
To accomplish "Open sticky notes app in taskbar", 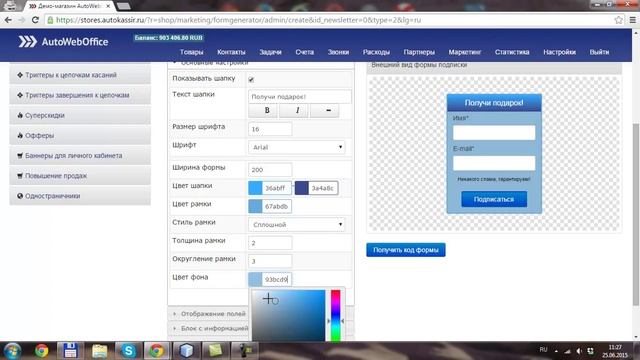I will tap(215, 351).
